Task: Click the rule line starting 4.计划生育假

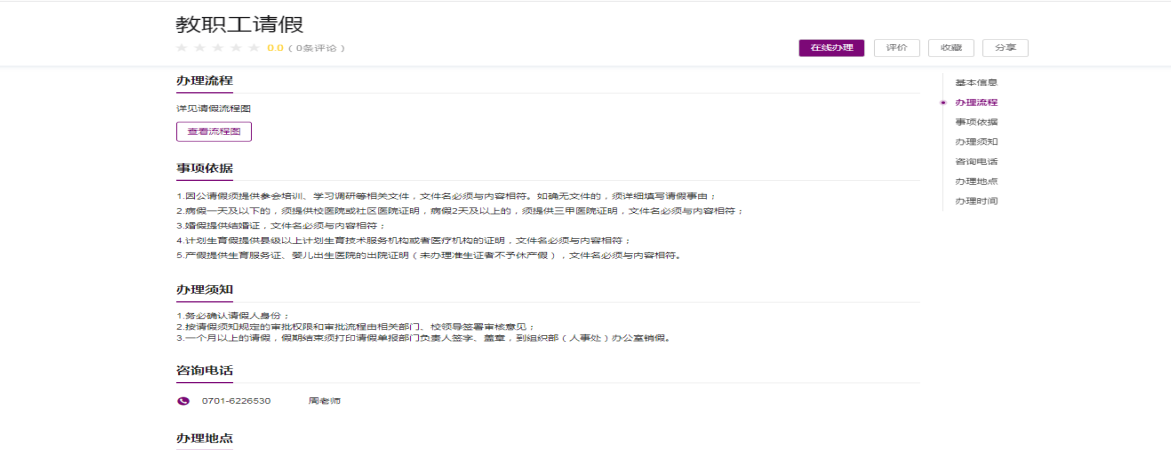Action: tap(403, 241)
